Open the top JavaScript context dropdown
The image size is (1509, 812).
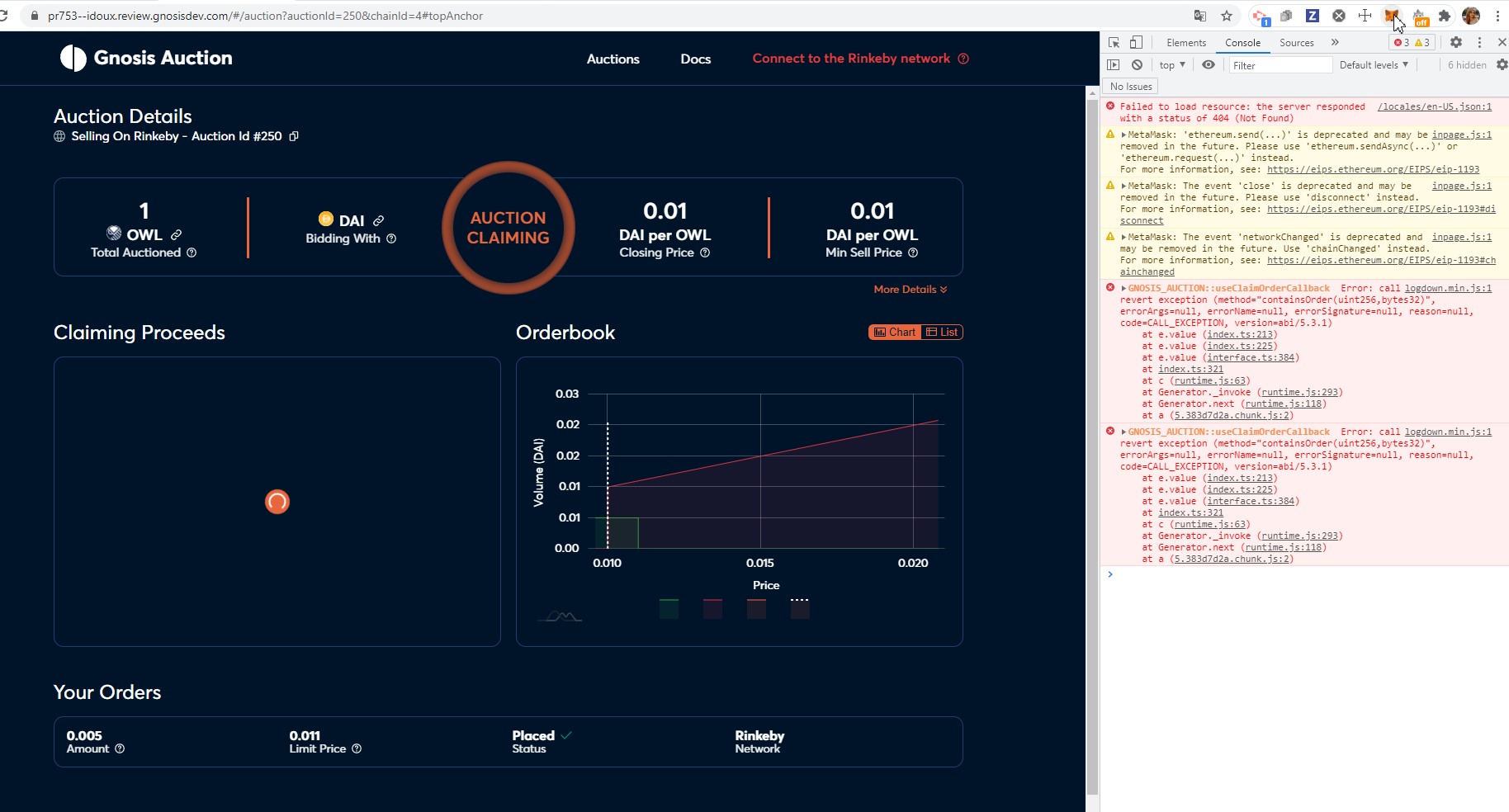tap(1172, 64)
